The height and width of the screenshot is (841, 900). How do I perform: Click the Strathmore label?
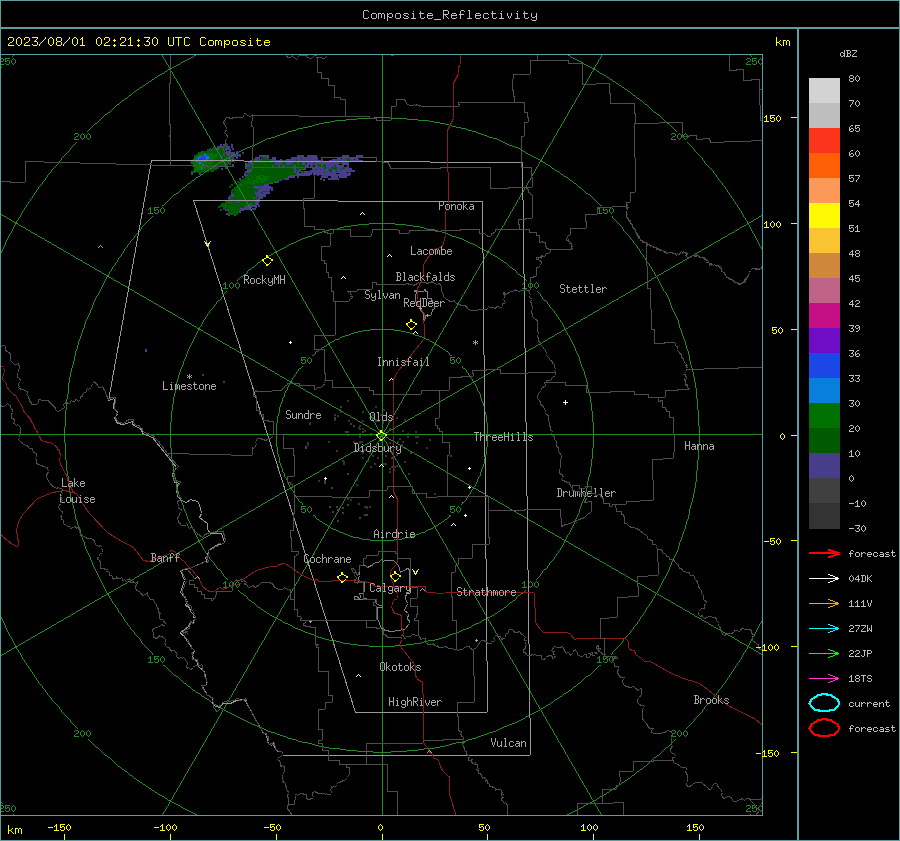point(486,592)
